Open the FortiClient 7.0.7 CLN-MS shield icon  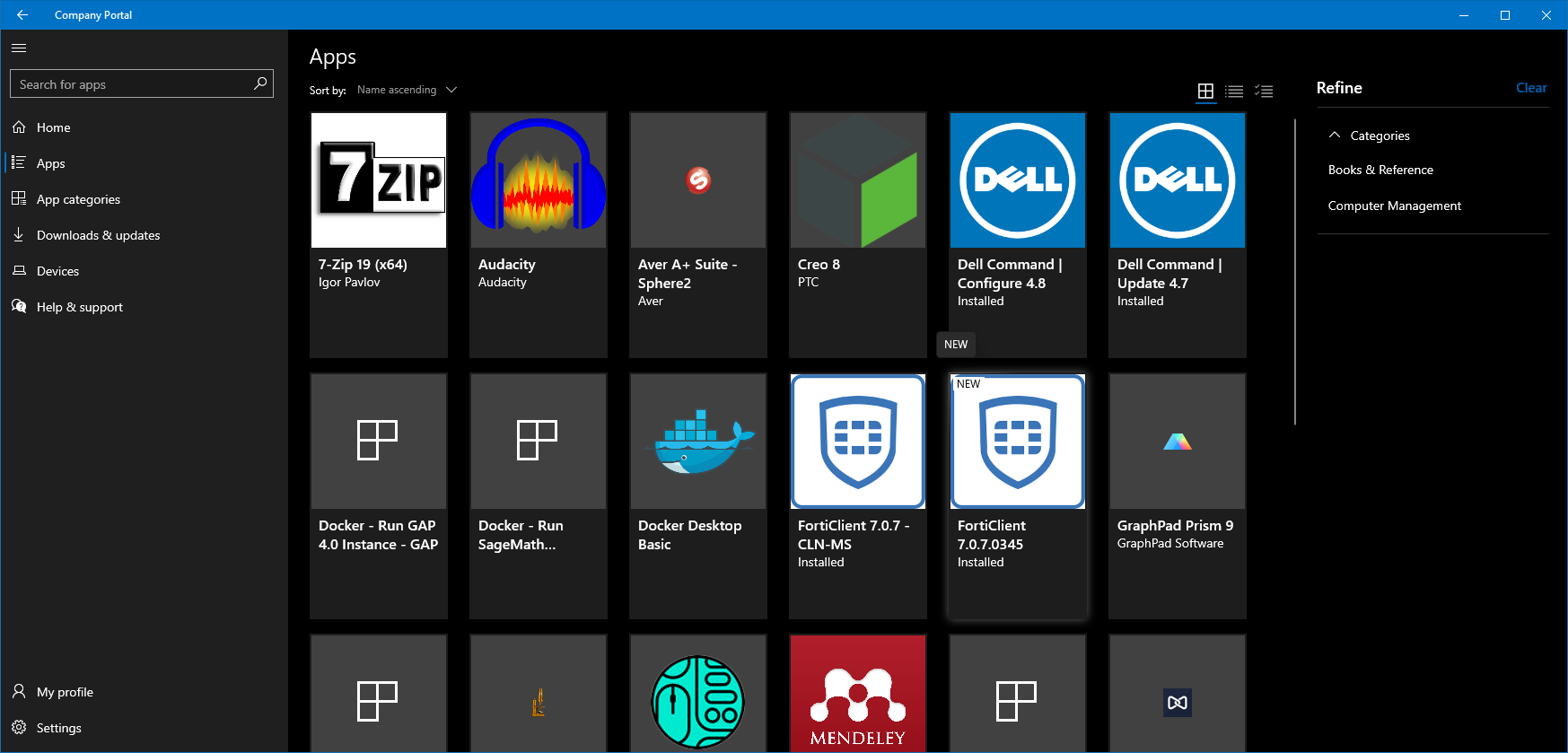[858, 442]
